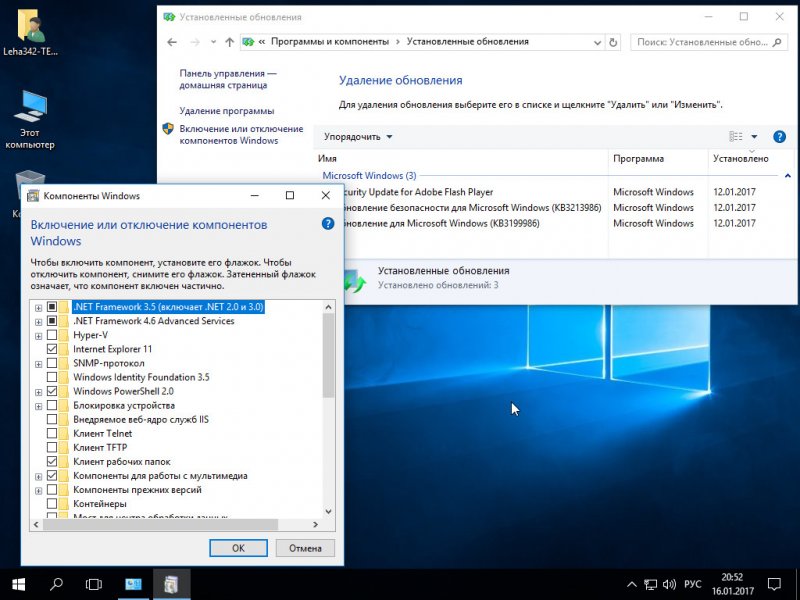
Task: Sort updates by Имя column
Action: point(461,159)
